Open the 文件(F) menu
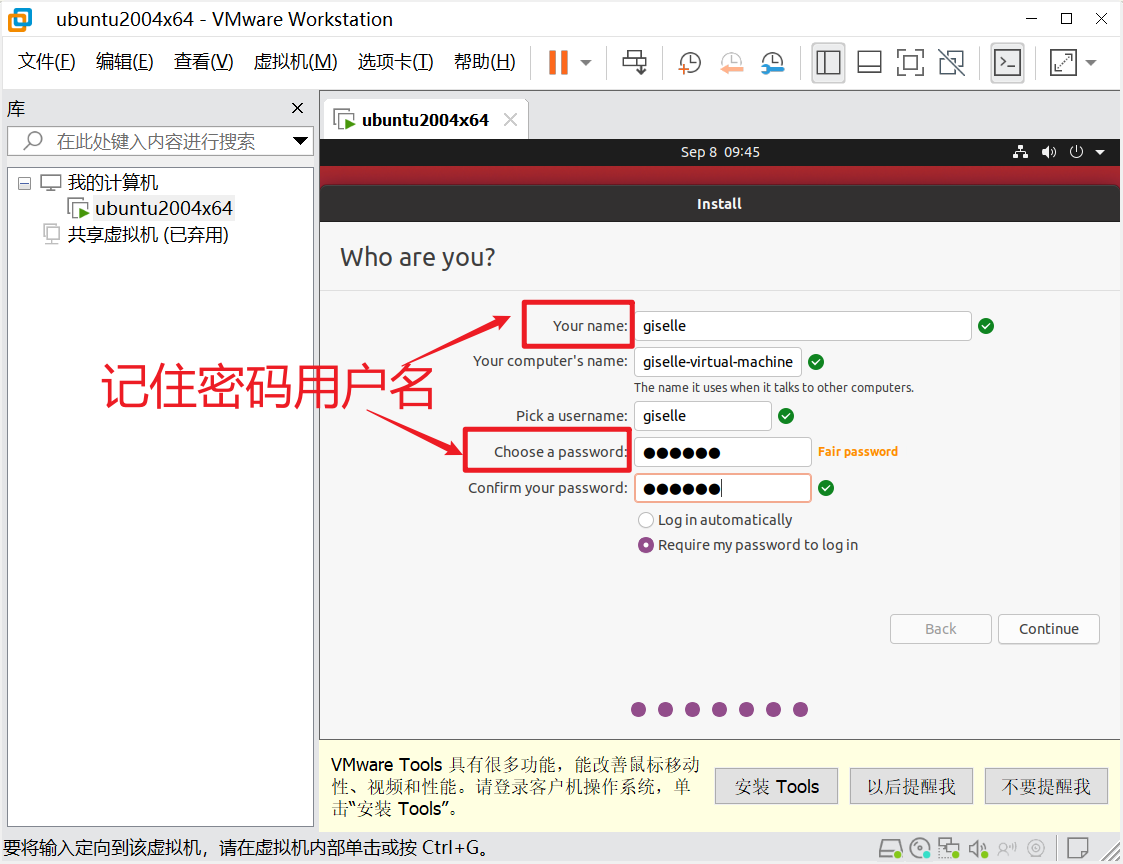This screenshot has width=1123, height=864. pyautogui.click(x=47, y=62)
